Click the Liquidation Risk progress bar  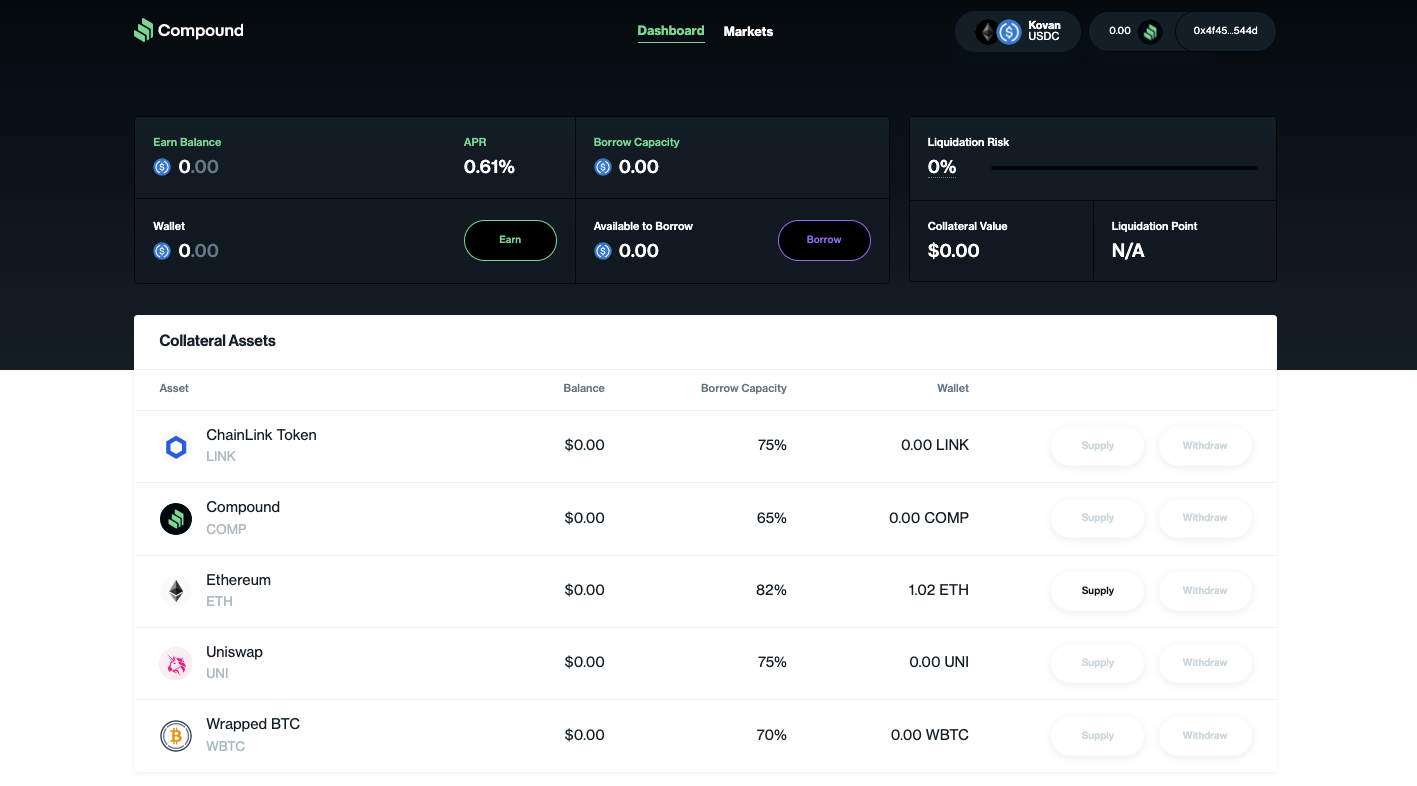[x=1124, y=168]
